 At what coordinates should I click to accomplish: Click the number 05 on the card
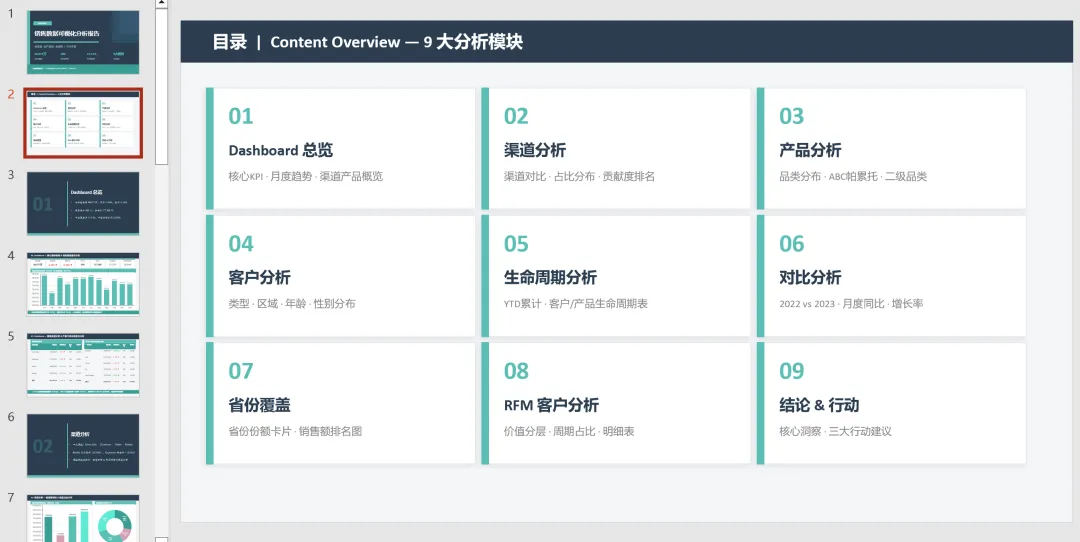pos(517,244)
